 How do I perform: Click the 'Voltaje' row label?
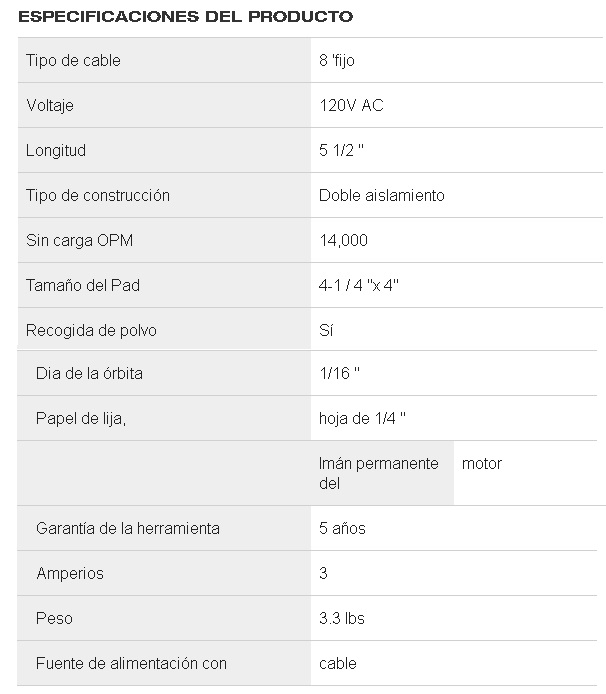(x=50, y=106)
